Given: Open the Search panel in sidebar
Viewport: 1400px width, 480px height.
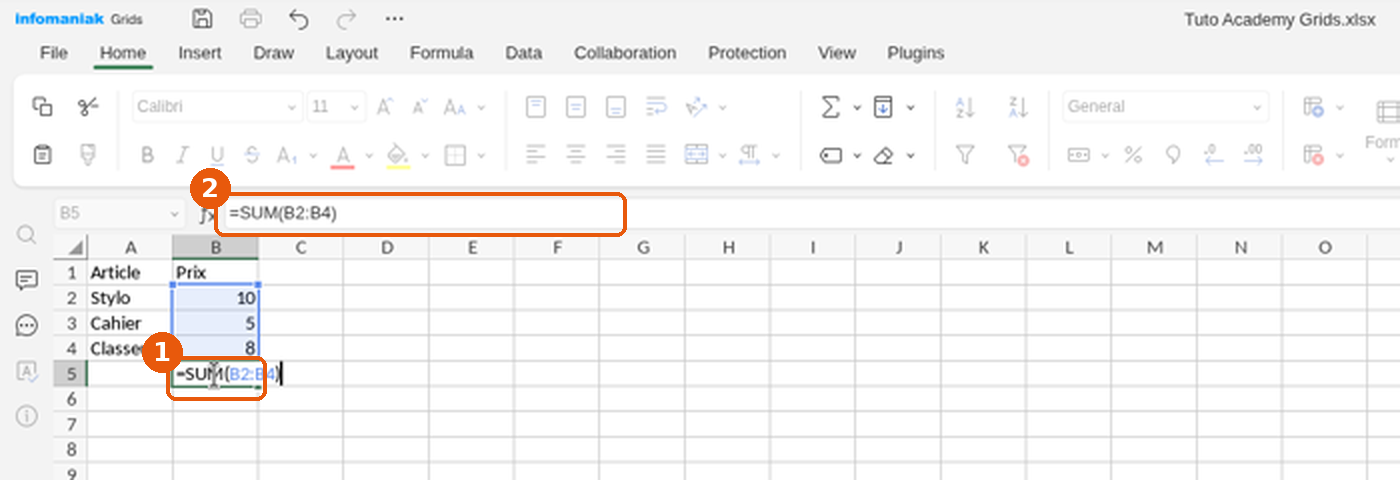Looking at the screenshot, I should 27,234.
